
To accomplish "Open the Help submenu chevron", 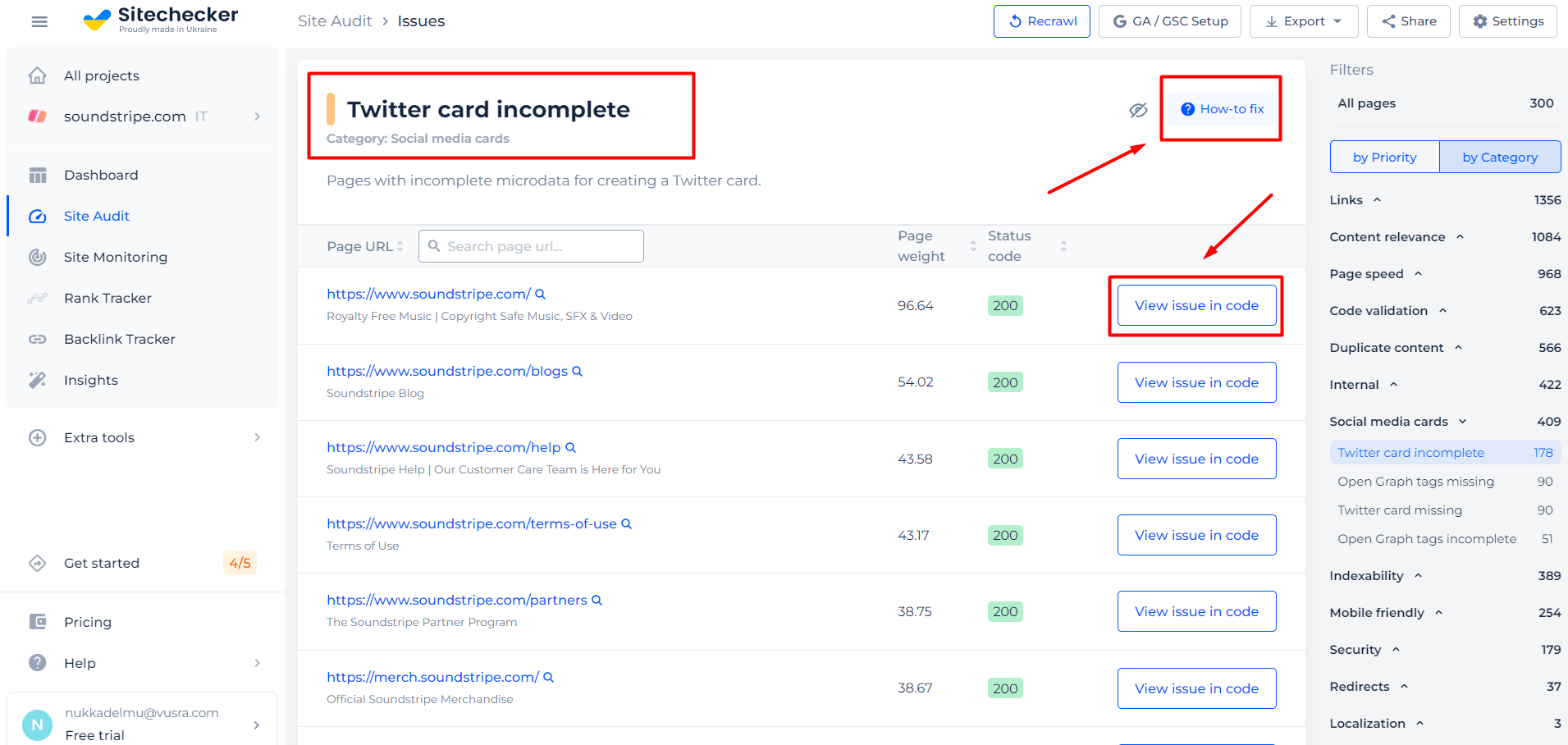I will (257, 663).
